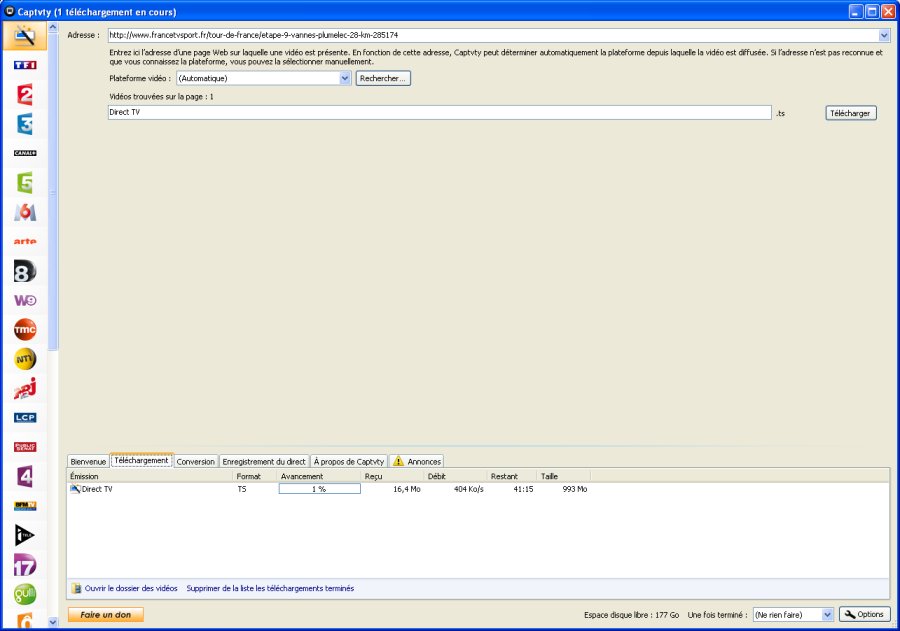Select the W9 channel
The image size is (900, 631).
coord(25,300)
